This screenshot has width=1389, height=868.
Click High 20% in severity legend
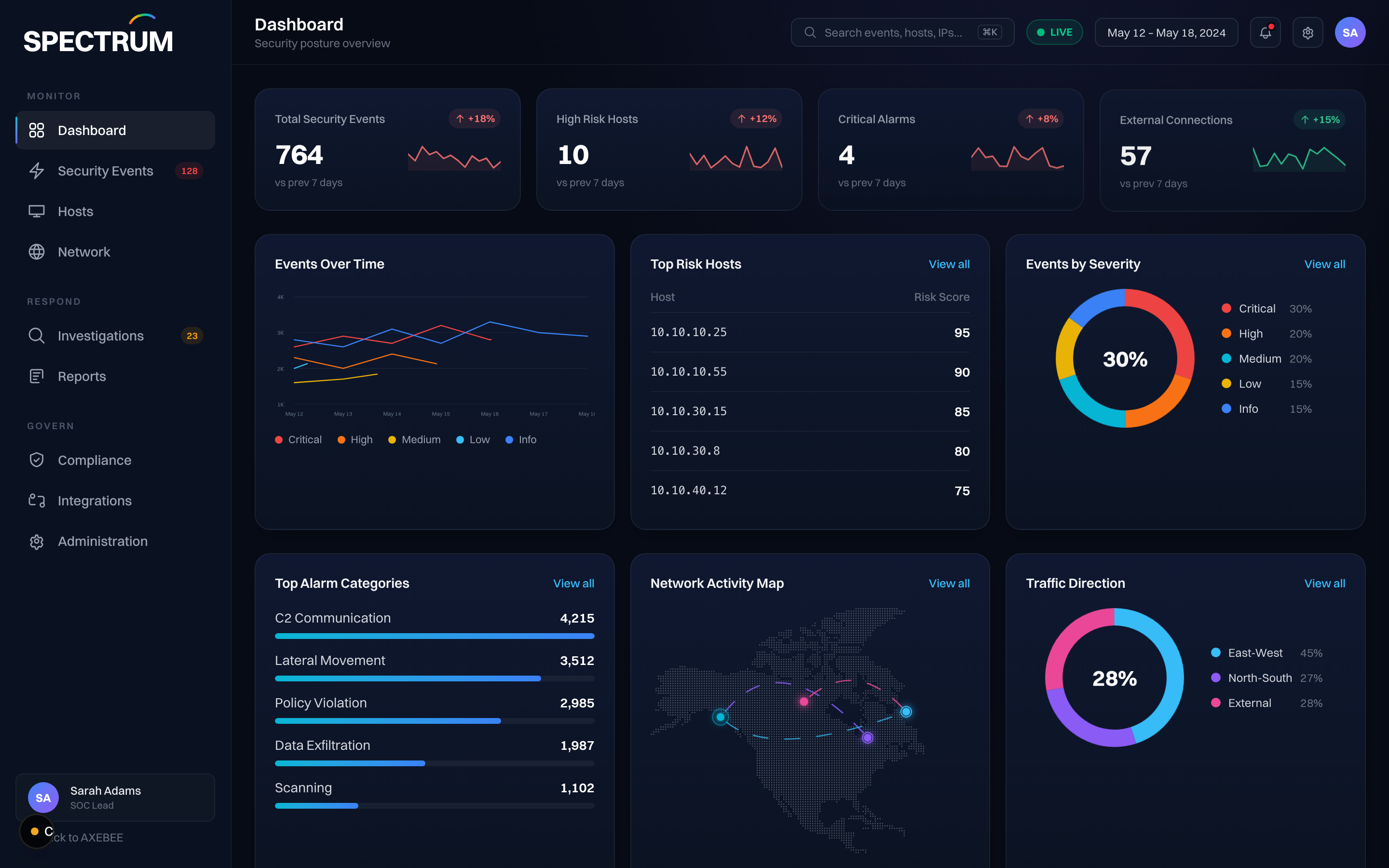[1267, 334]
